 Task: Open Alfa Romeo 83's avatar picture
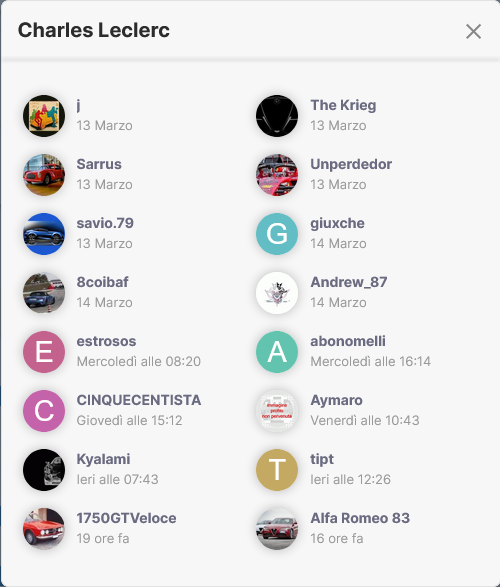[277, 529]
